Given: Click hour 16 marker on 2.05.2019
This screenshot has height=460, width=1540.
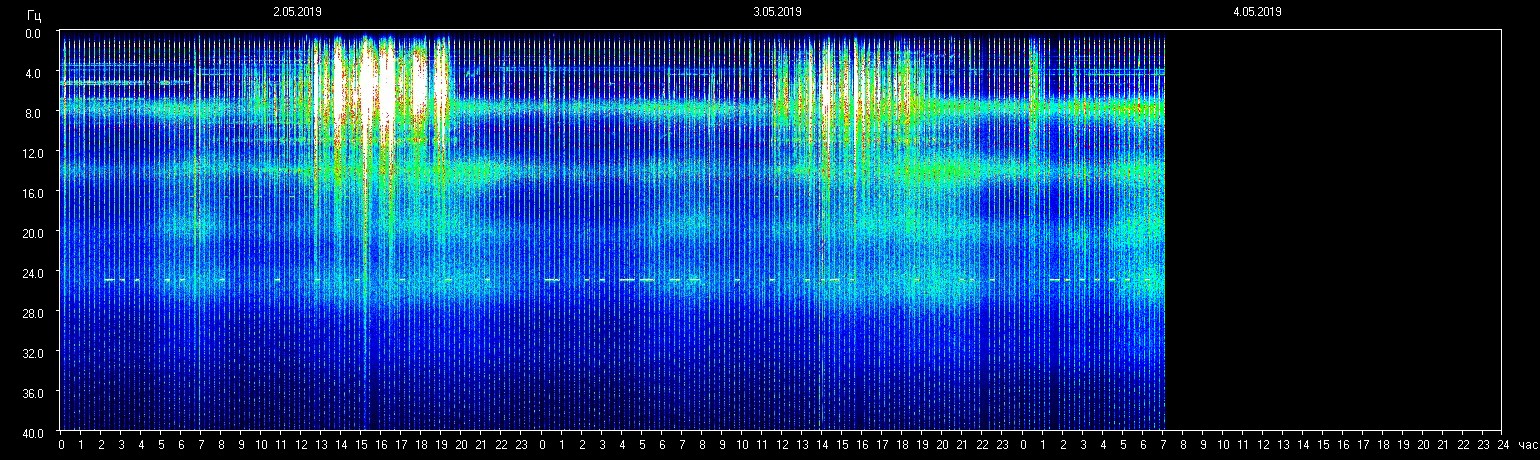Looking at the screenshot, I should [381, 444].
